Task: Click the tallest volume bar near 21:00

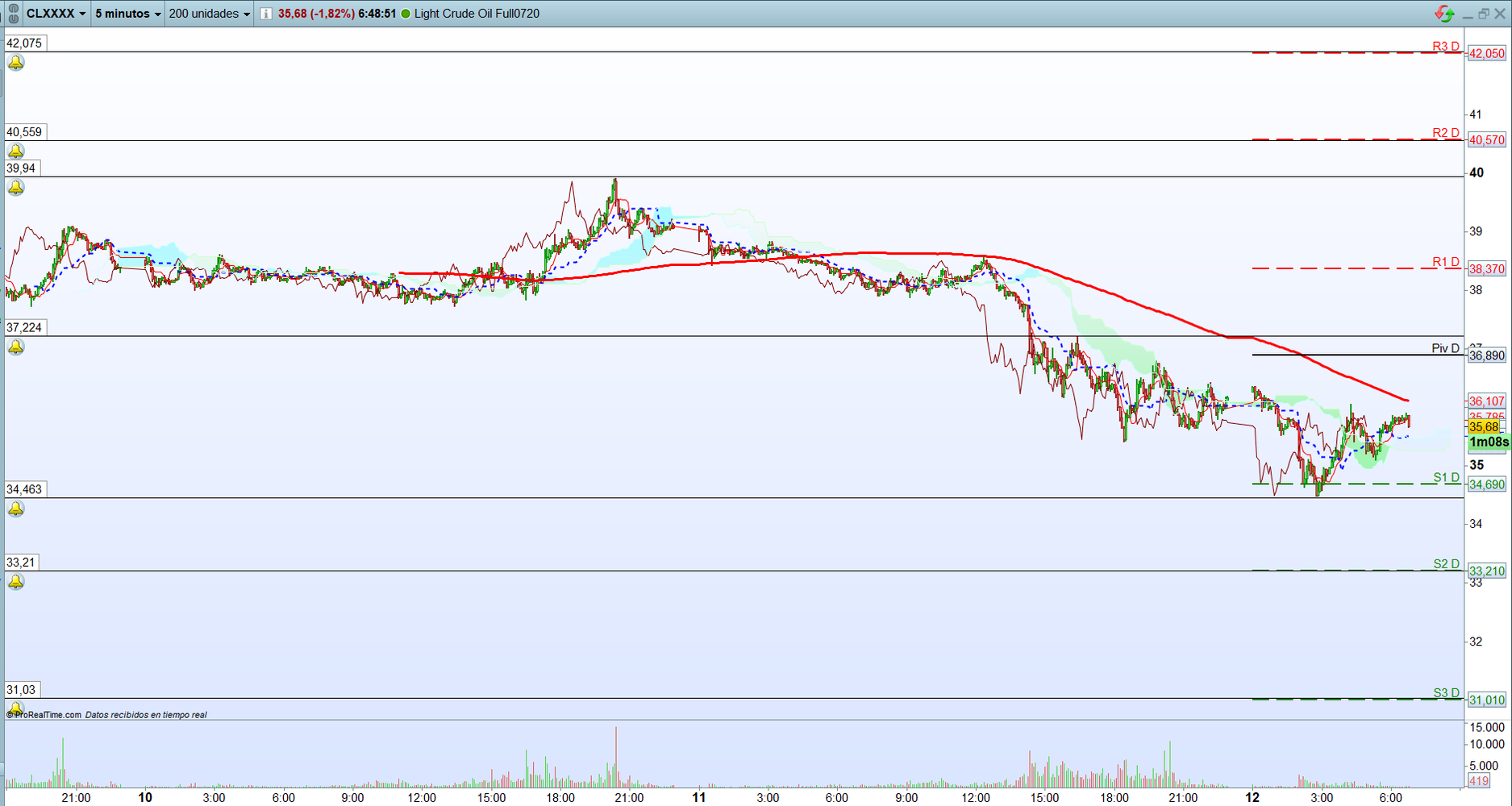Action: (x=616, y=757)
